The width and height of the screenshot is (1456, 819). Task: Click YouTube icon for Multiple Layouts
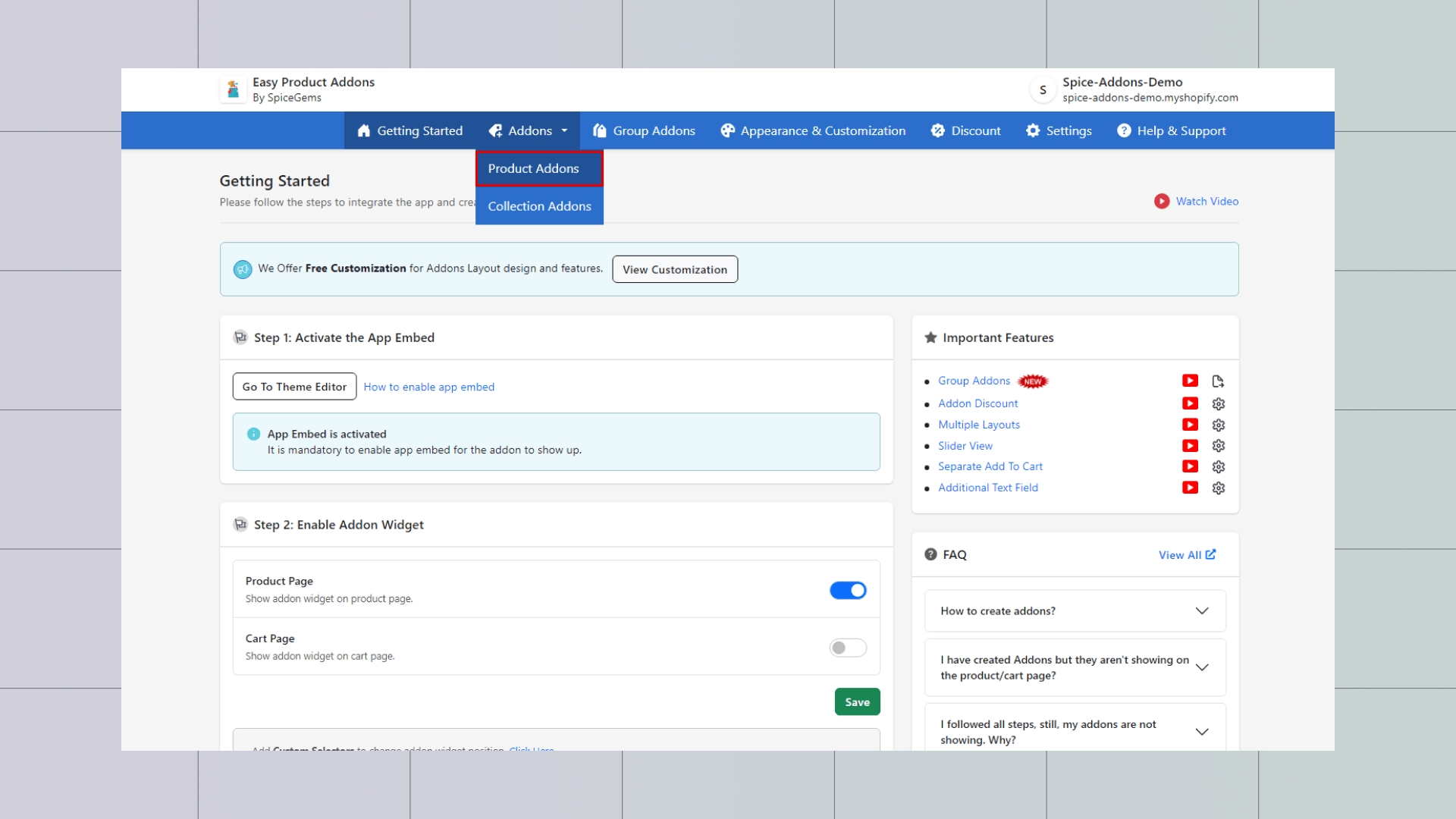point(1190,425)
